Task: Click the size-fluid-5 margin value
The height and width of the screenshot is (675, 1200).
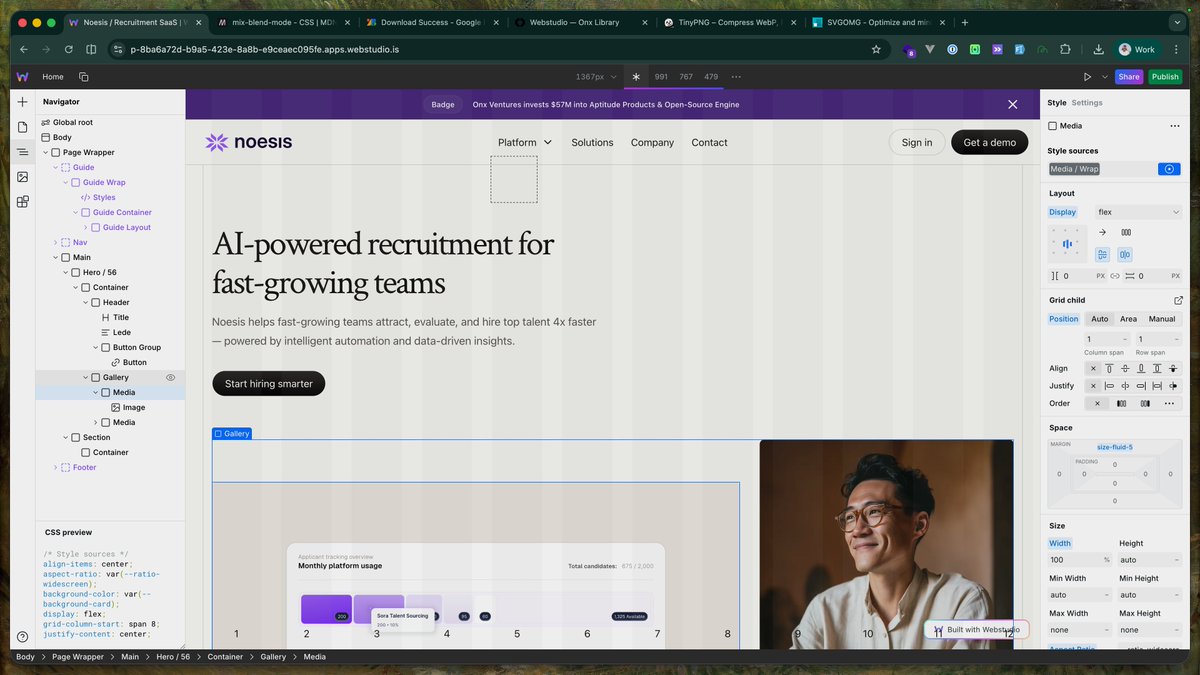Action: point(1114,447)
